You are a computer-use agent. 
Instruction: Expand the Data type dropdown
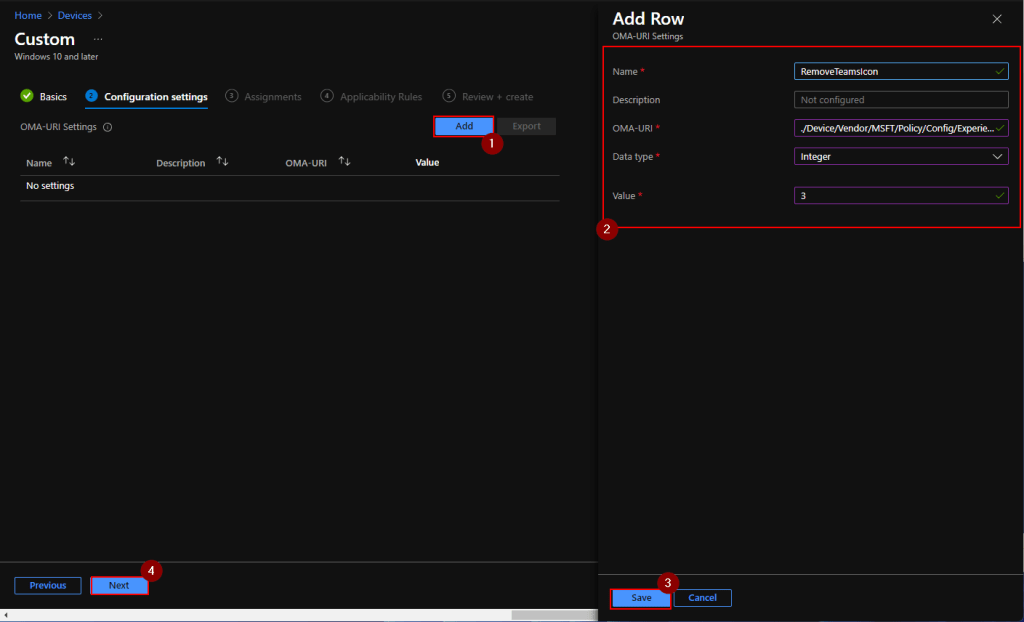[x=996, y=156]
